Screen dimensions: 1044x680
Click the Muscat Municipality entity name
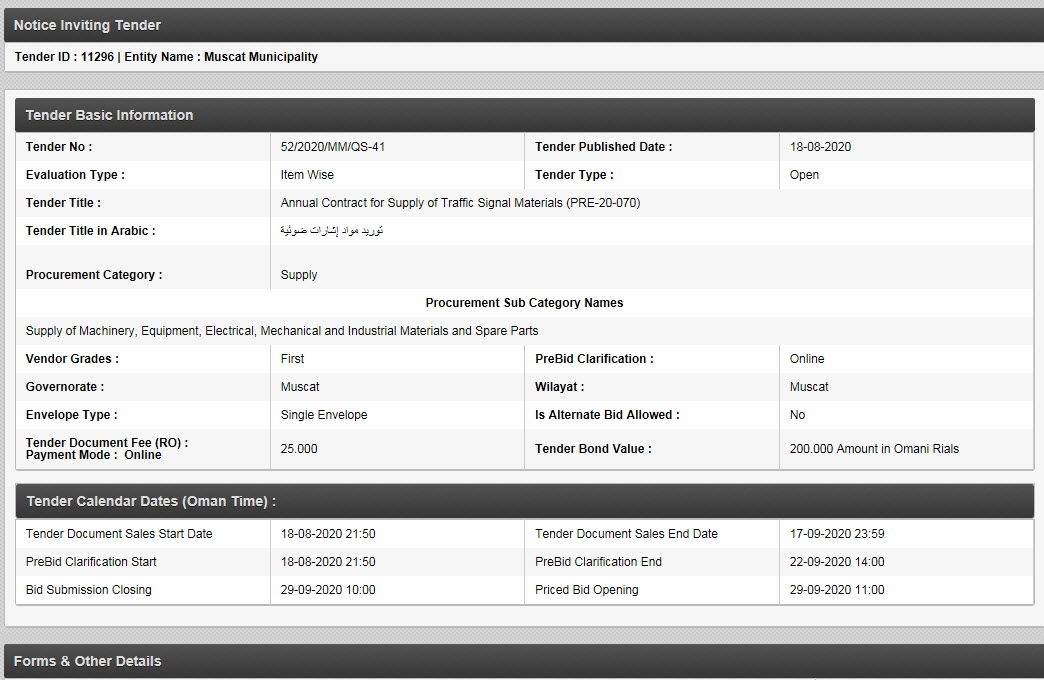click(x=260, y=57)
